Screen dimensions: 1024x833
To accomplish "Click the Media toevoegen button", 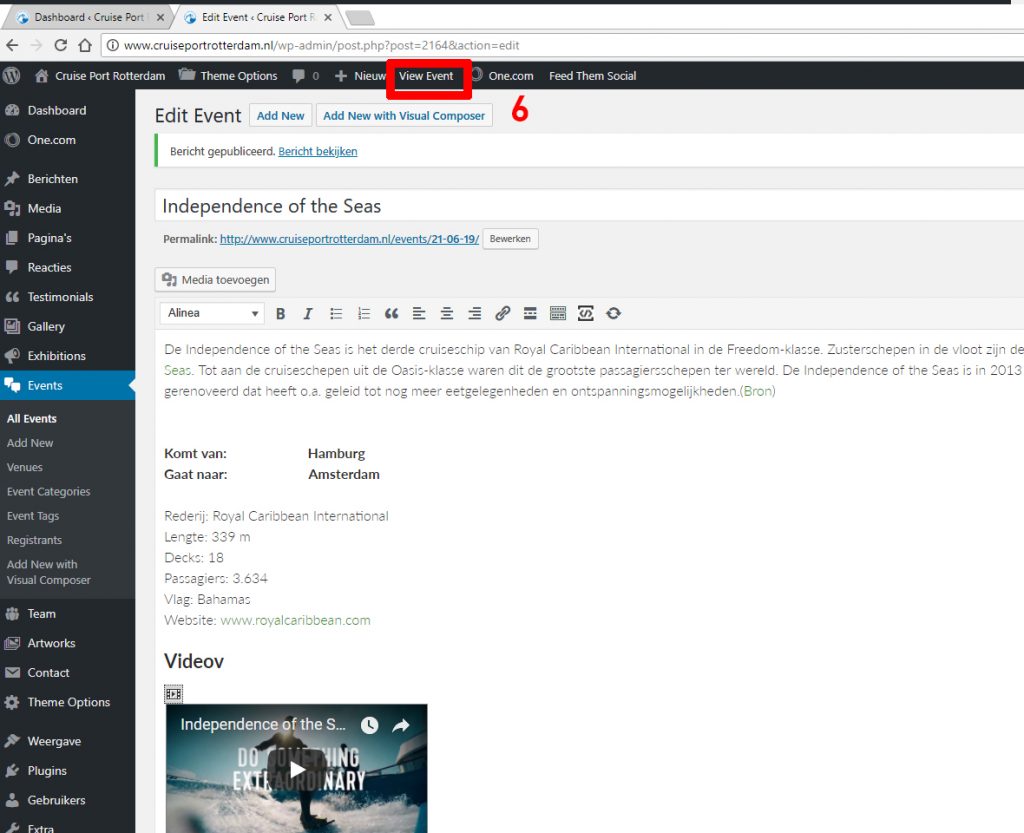I will tap(216, 279).
